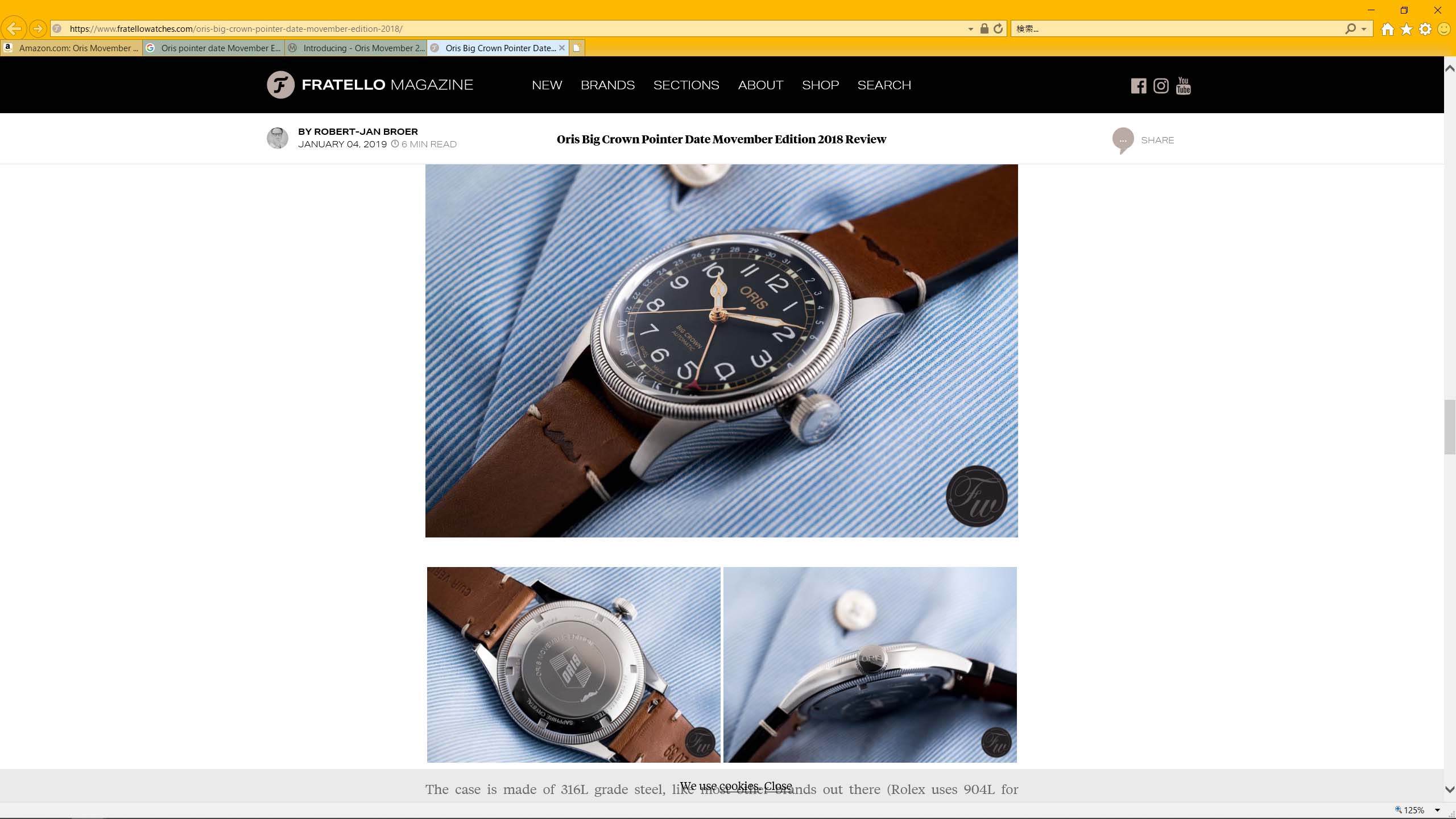The width and height of the screenshot is (1456, 819).
Task: Click the address bar lock security icon
Action: pos(984,28)
